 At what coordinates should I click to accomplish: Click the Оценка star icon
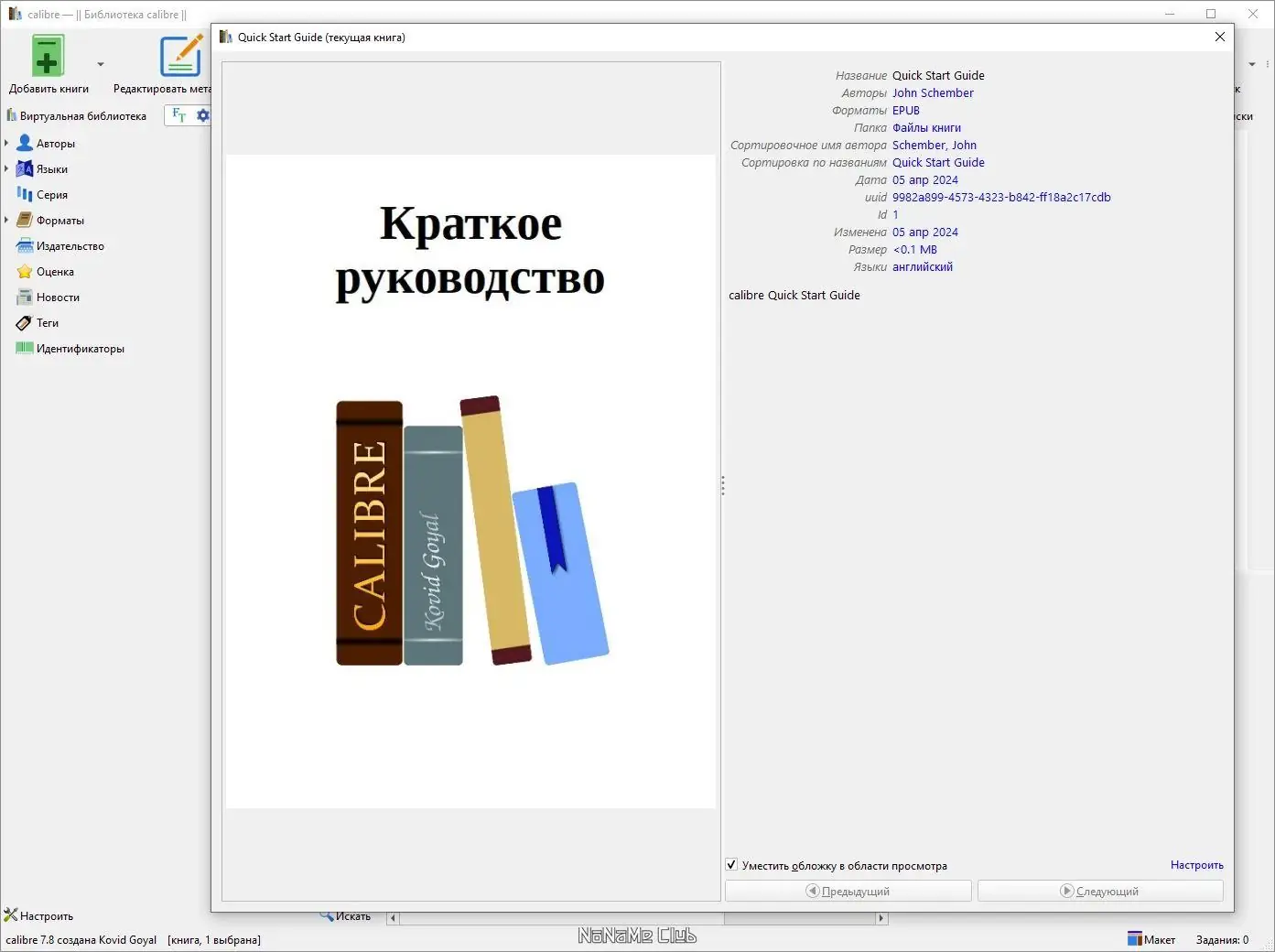(25, 271)
